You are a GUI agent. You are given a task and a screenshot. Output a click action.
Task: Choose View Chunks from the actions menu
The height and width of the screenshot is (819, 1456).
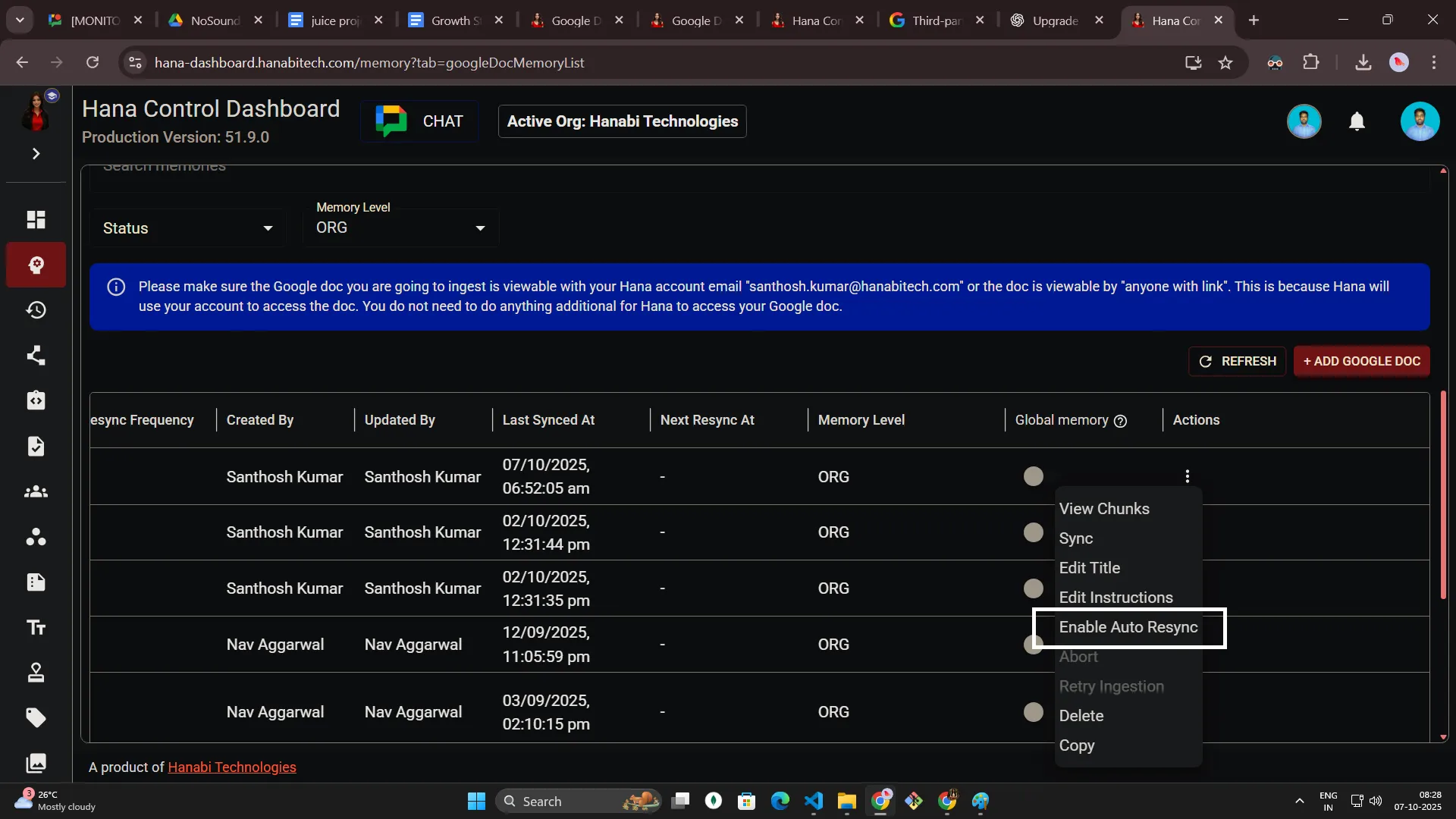1105,509
